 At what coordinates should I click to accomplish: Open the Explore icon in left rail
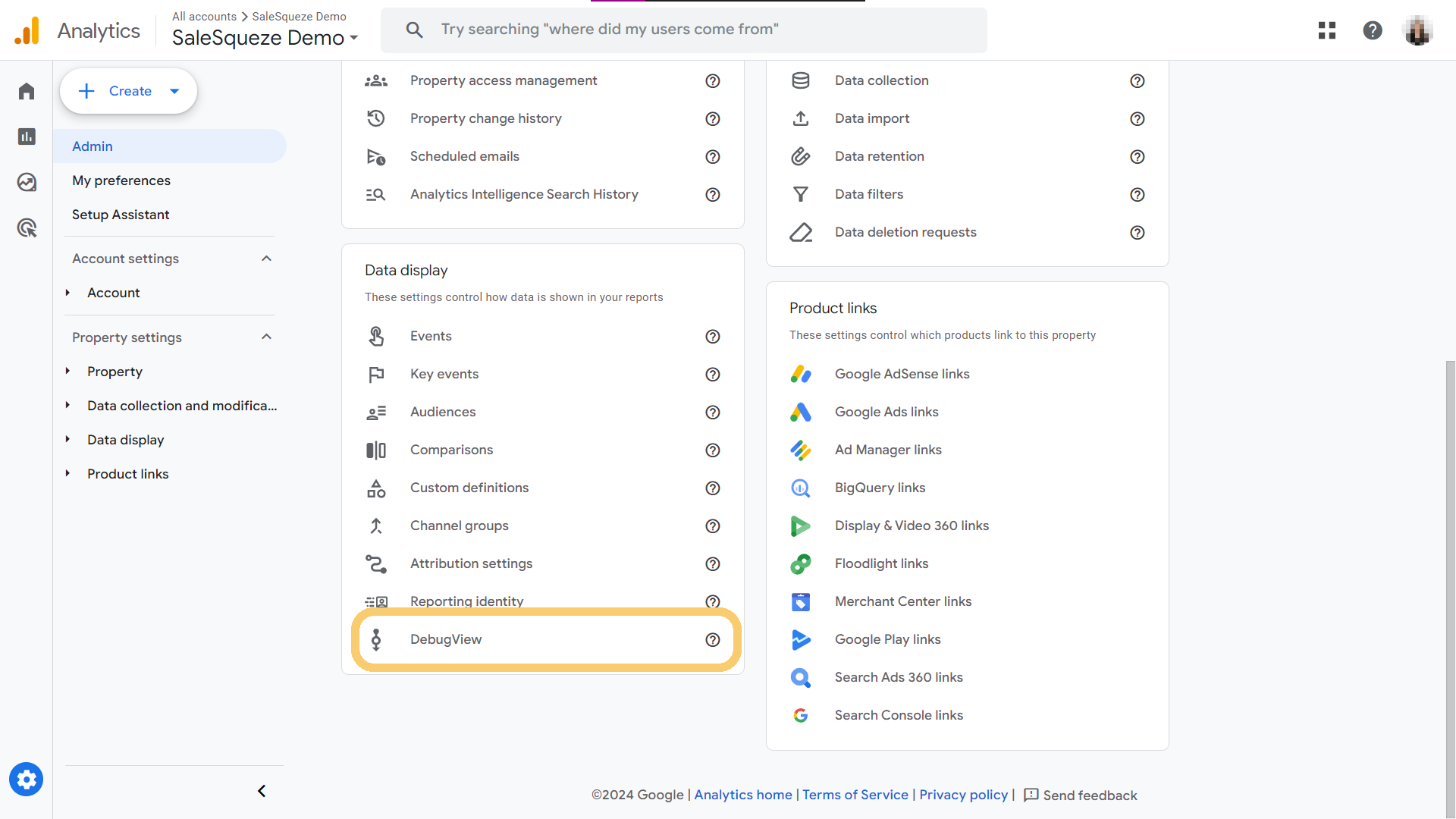click(27, 182)
